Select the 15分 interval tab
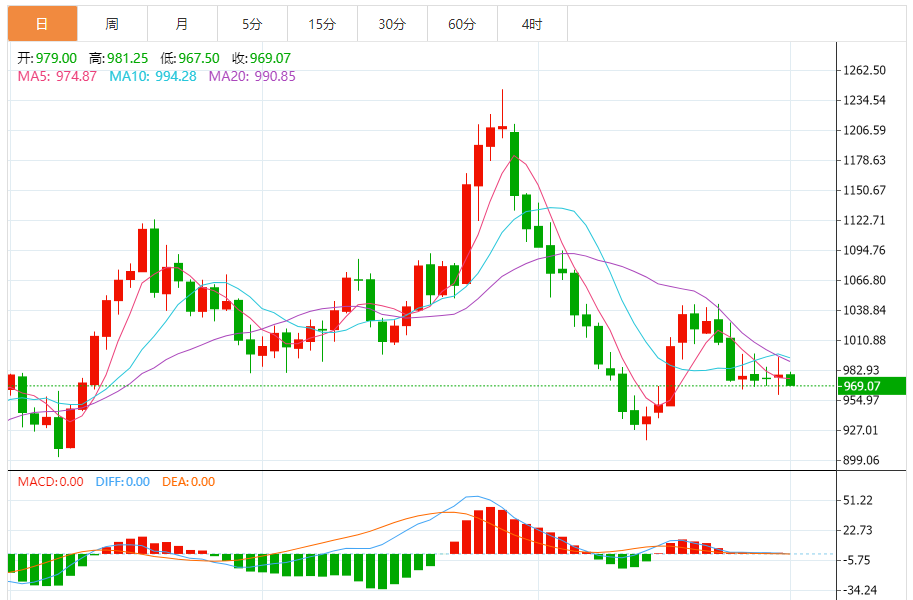The width and height of the screenshot is (913, 600). pyautogui.click(x=322, y=24)
